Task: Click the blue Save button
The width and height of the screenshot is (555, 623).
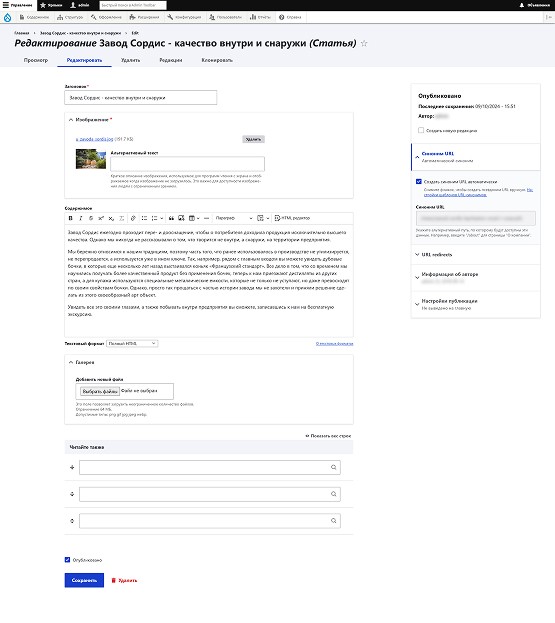Action: coord(84,580)
